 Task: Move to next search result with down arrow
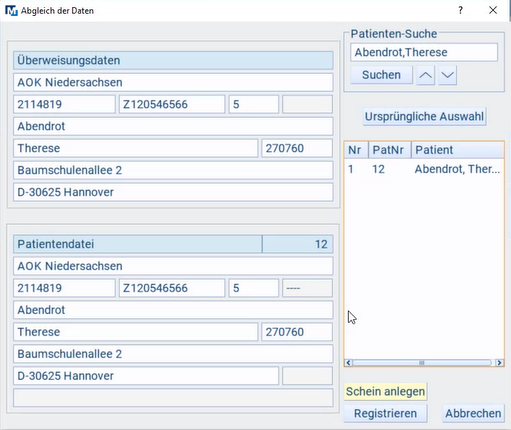pyautogui.click(x=447, y=75)
